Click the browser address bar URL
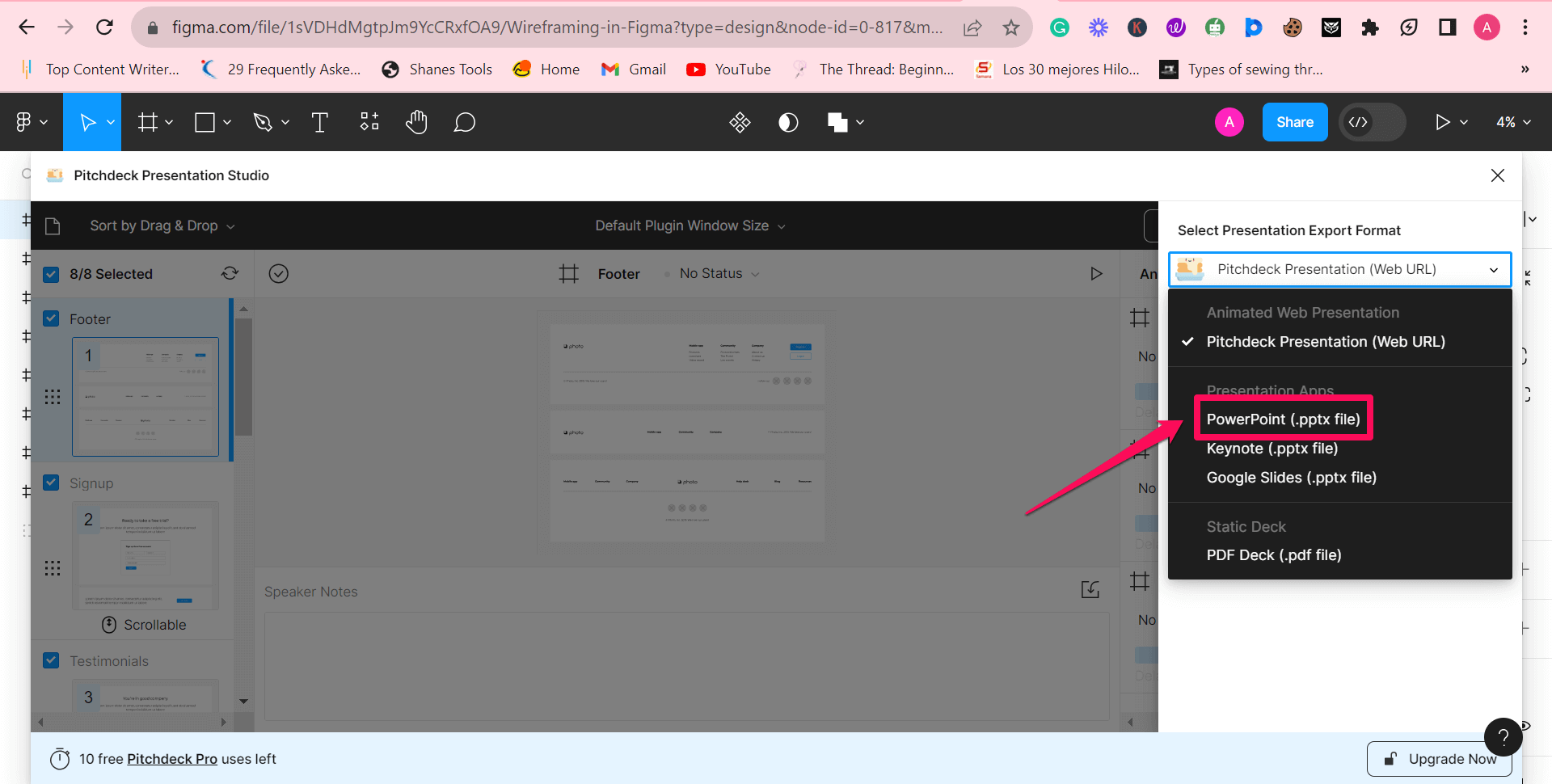Screen dimensions: 1552x784 557,27
